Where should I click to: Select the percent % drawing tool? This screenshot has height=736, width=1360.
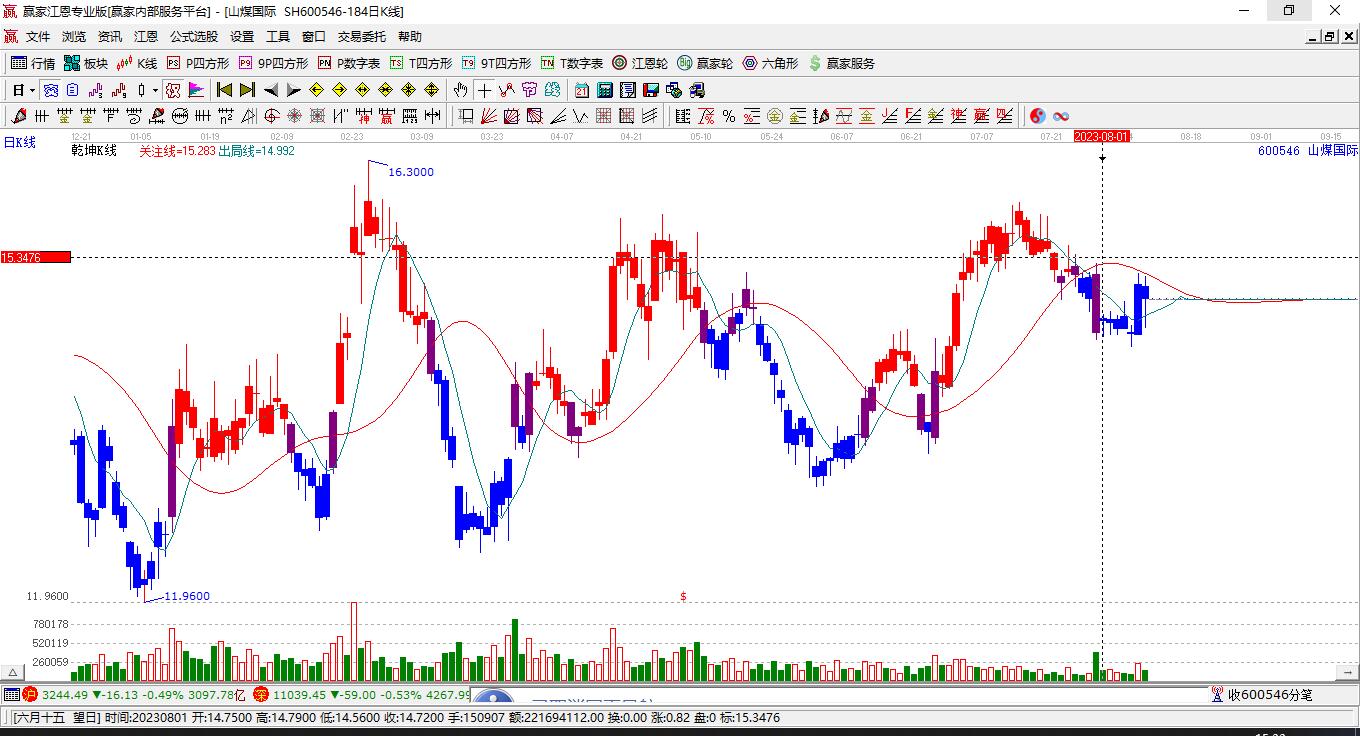[x=729, y=116]
